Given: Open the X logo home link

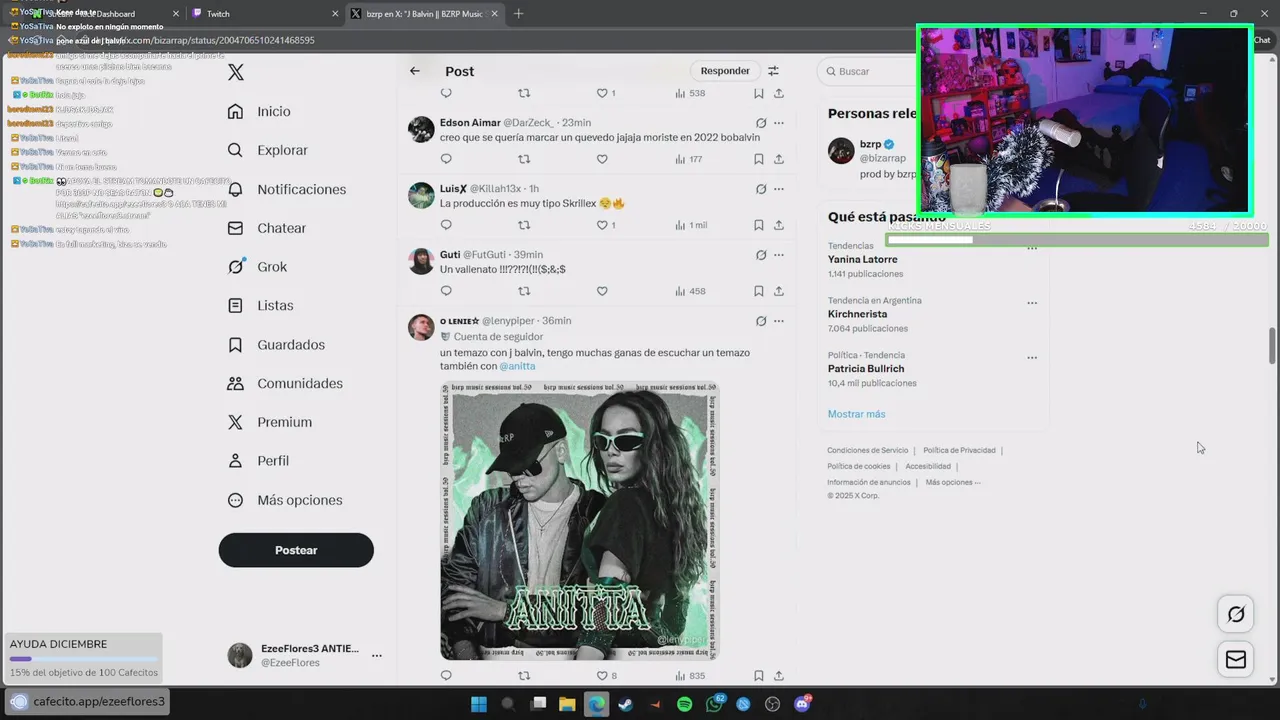Looking at the screenshot, I should click(236, 72).
